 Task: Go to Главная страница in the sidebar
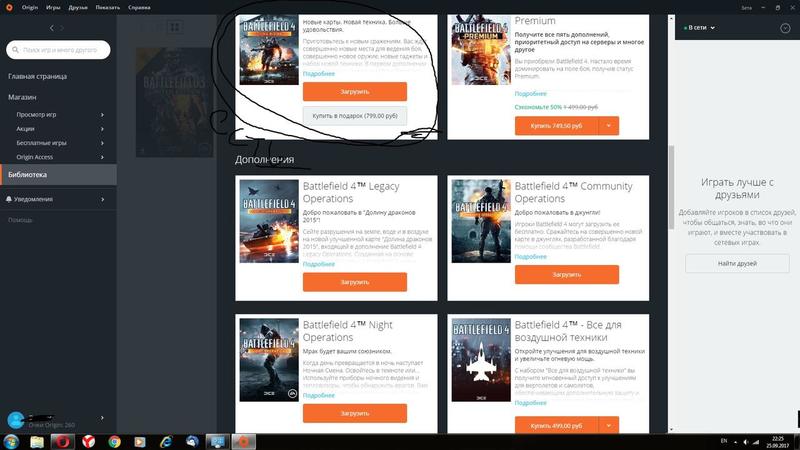pos(37,76)
